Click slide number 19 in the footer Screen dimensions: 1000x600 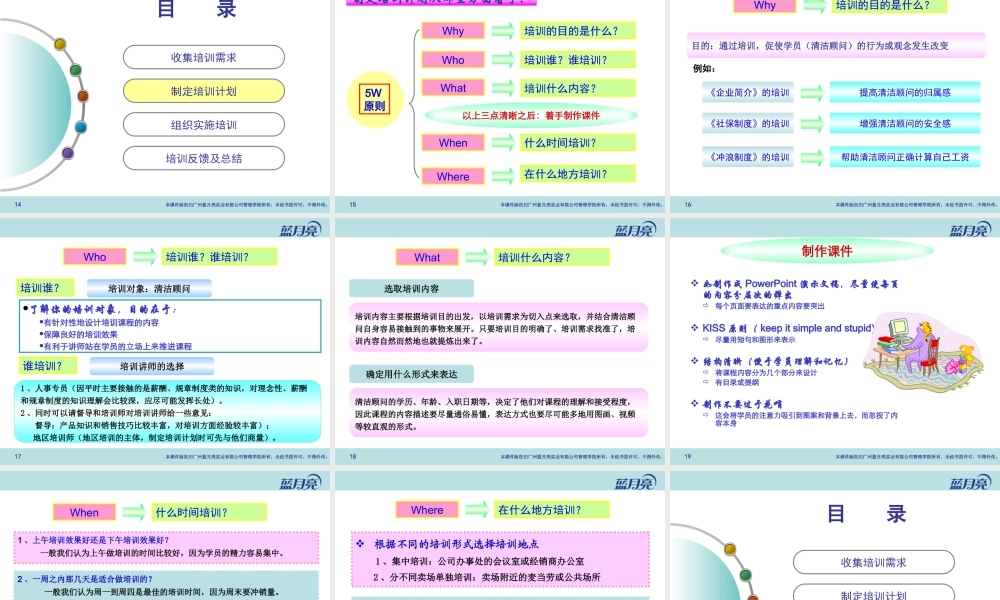(688, 457)
